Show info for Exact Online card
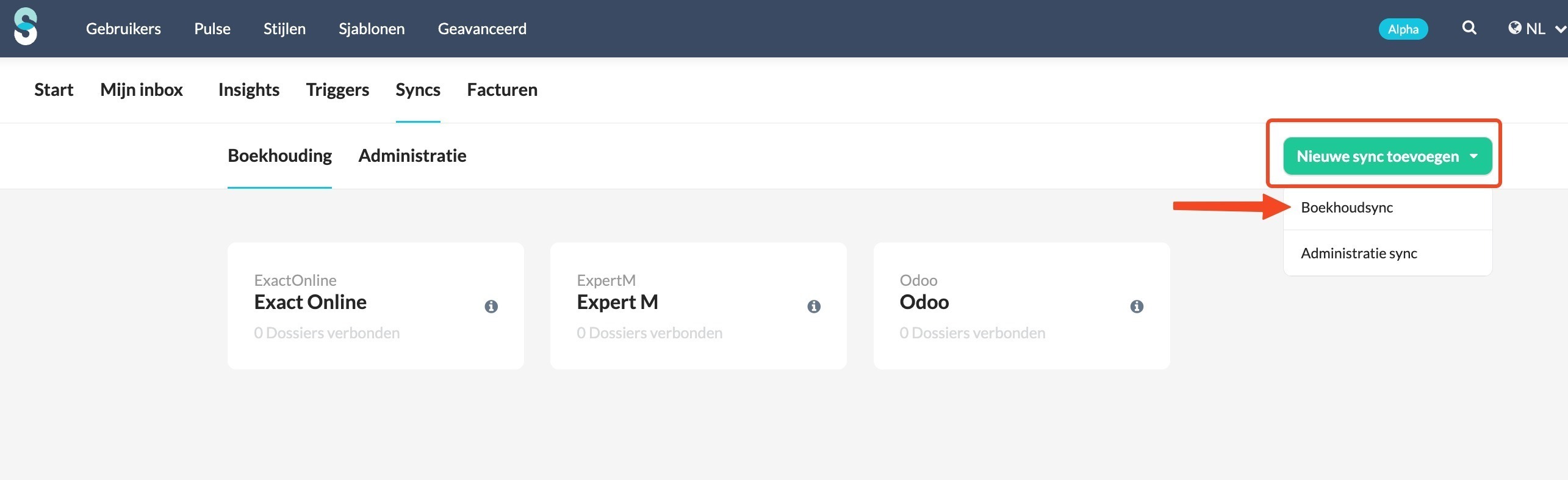1568x480 pixels. pos(491,306)
